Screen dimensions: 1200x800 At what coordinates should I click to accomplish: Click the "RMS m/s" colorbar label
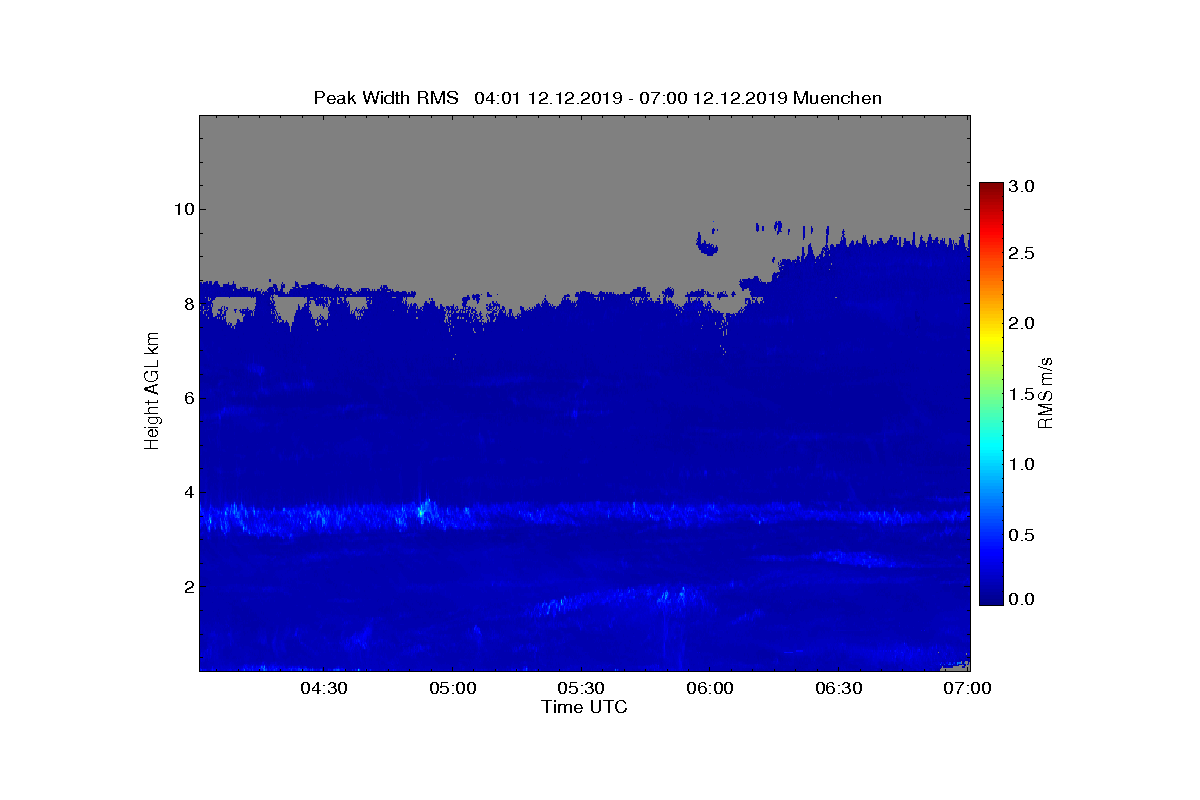[1045, 392]
